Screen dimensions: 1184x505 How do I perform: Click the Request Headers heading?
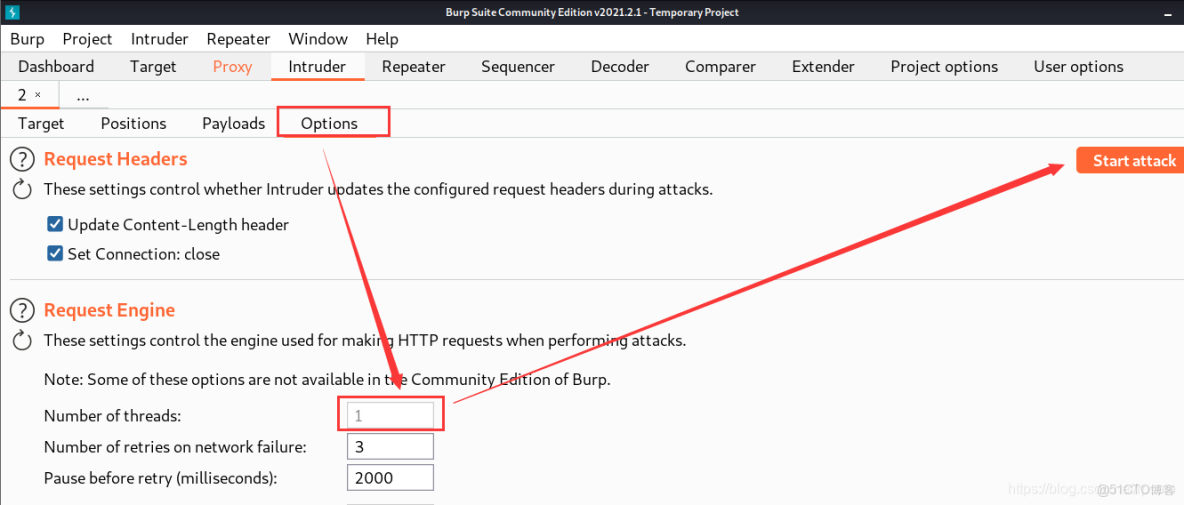(x=116, y=159)
